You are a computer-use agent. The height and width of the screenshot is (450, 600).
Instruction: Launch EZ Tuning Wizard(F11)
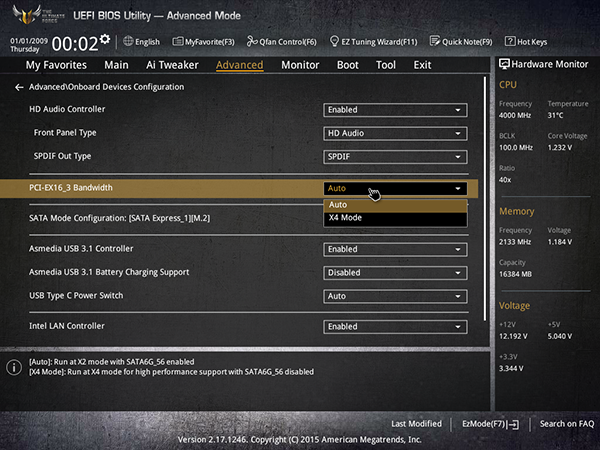click(x=373, y=41)
